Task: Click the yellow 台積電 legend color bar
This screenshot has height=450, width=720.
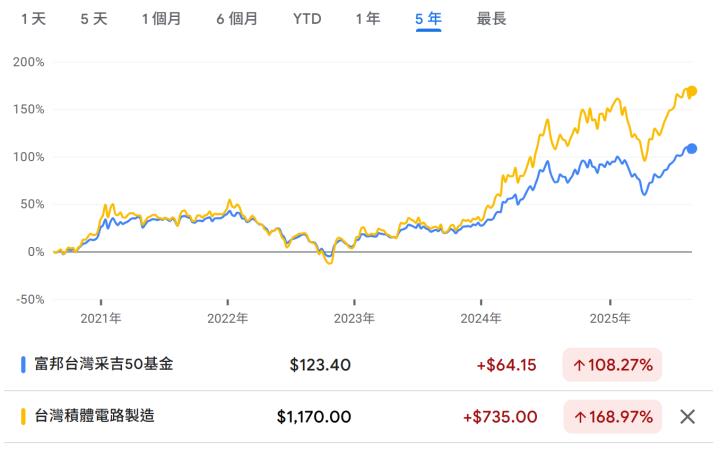Action: click(x=23, y=416)
